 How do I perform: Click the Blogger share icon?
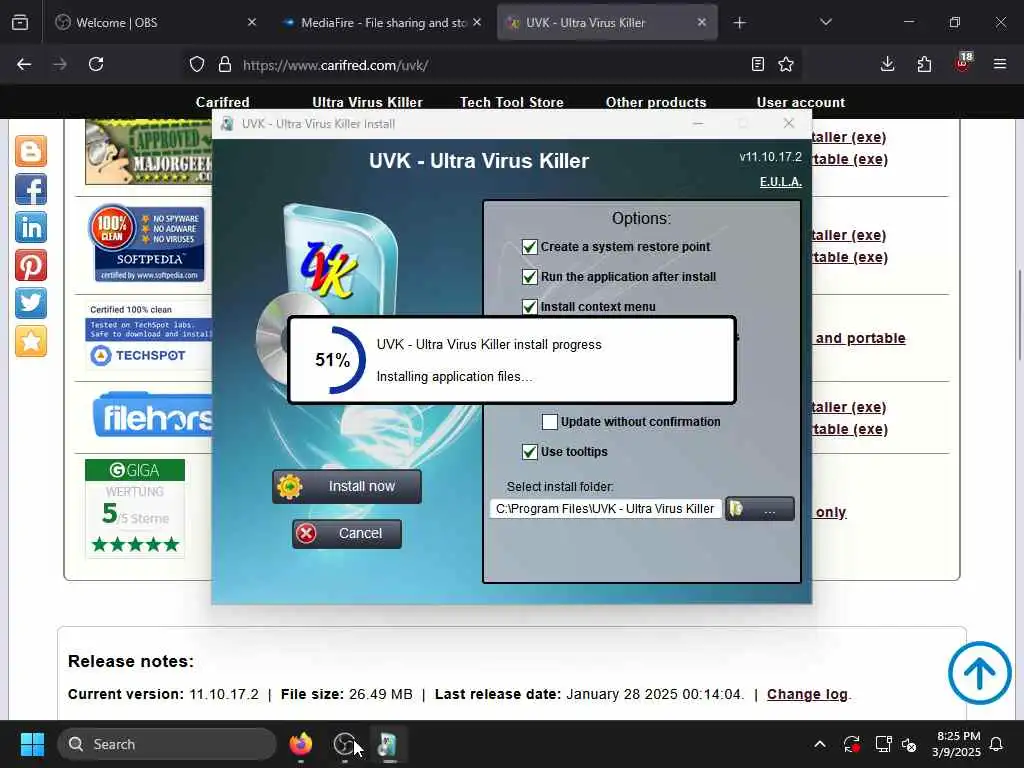tap(31, 152)
